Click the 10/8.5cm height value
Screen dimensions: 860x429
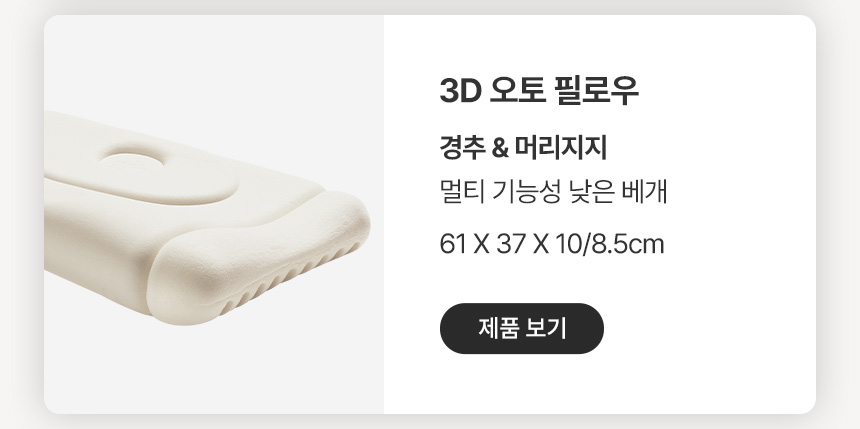point(609,244)
